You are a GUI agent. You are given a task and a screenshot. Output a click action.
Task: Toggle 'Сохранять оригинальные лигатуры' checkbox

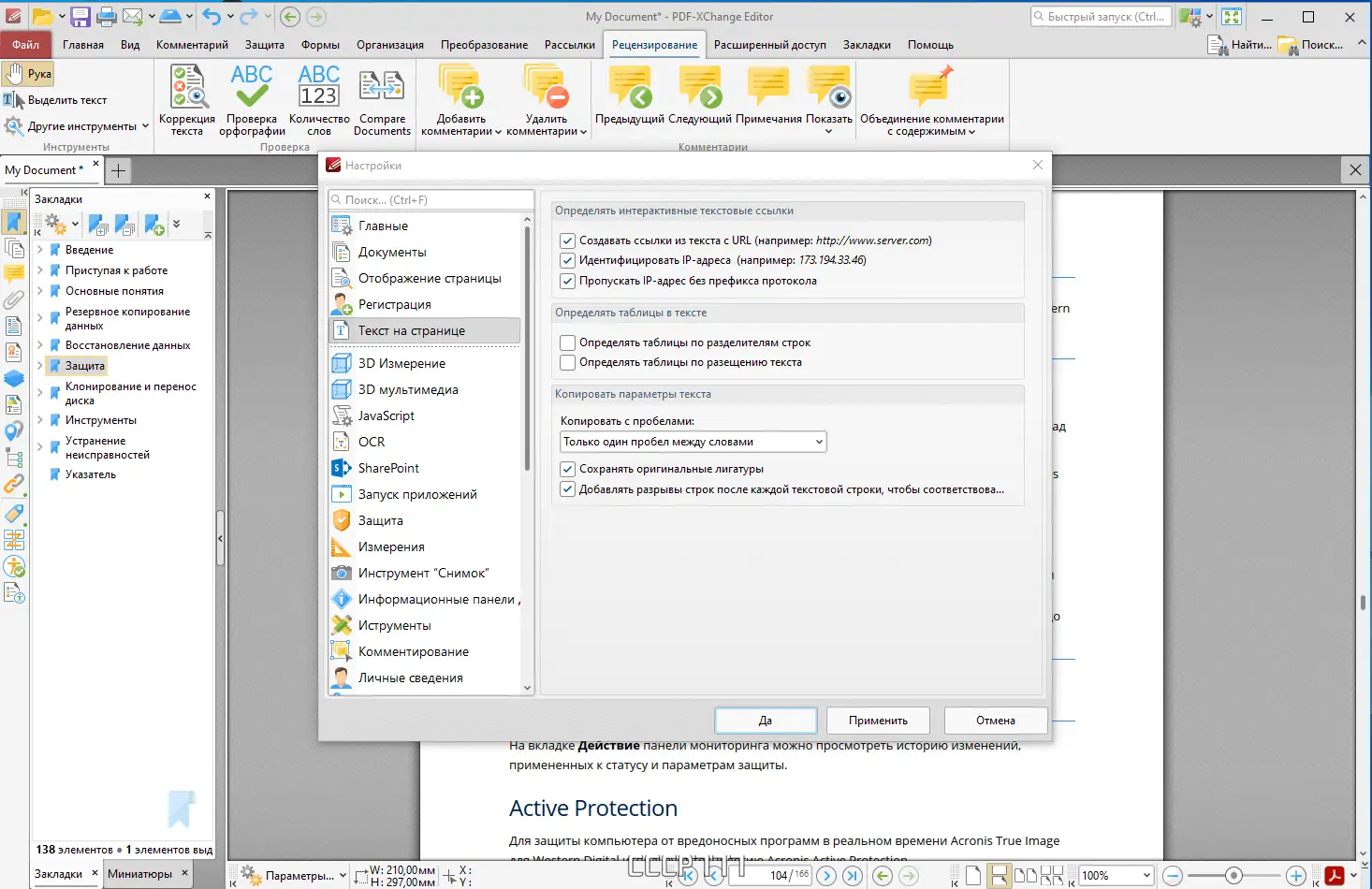(x=567, y=469)
